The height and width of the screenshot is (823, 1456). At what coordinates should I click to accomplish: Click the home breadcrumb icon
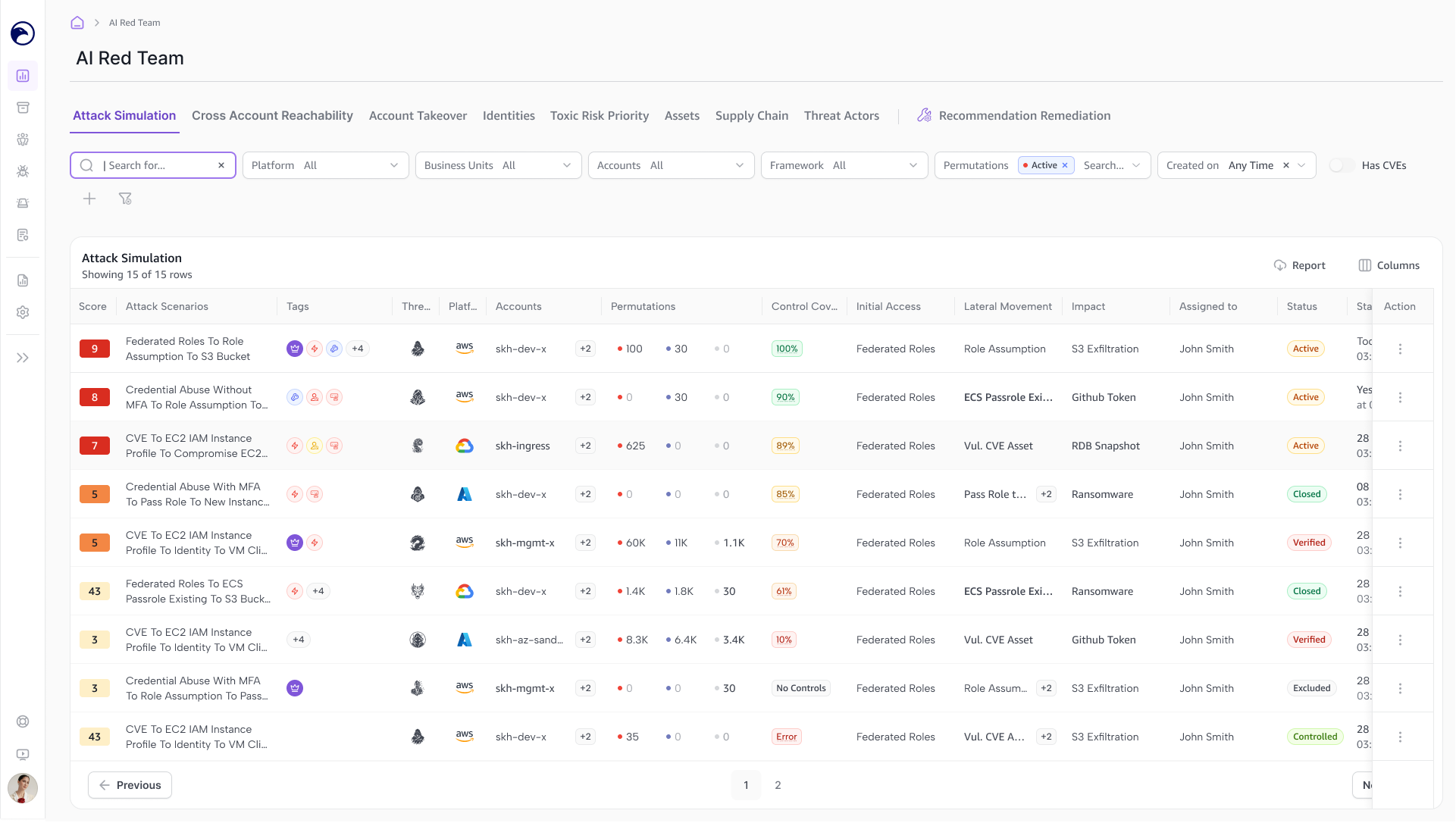(x=77, y=23)
